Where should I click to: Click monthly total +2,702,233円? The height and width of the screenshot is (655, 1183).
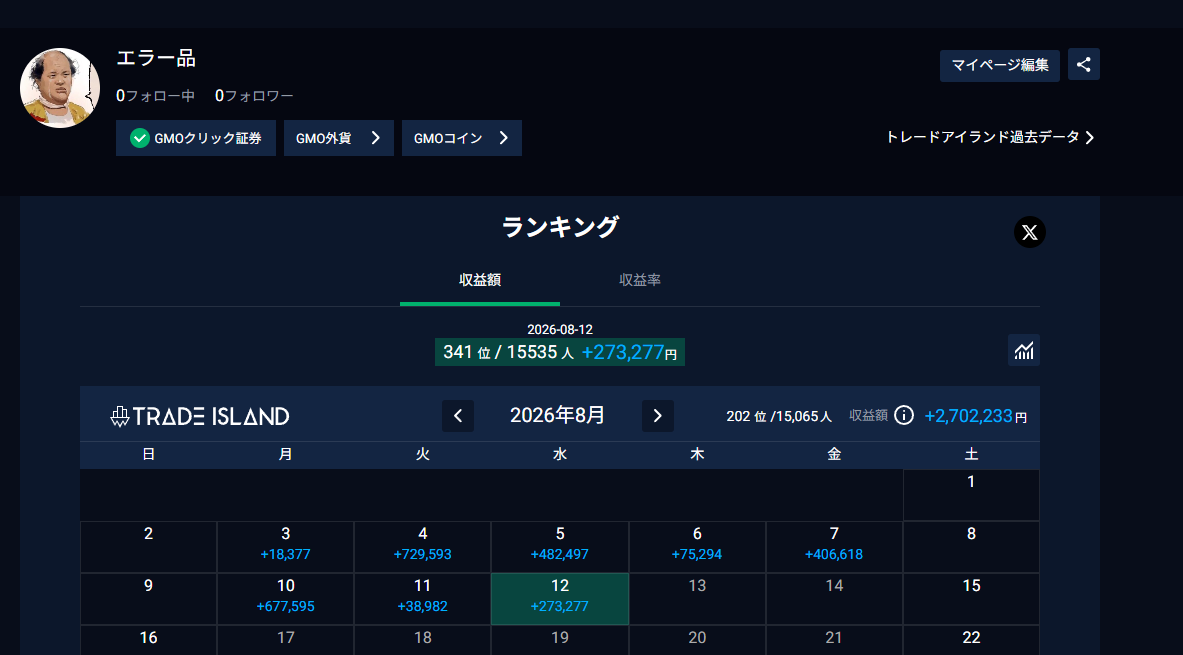[976, 416]
